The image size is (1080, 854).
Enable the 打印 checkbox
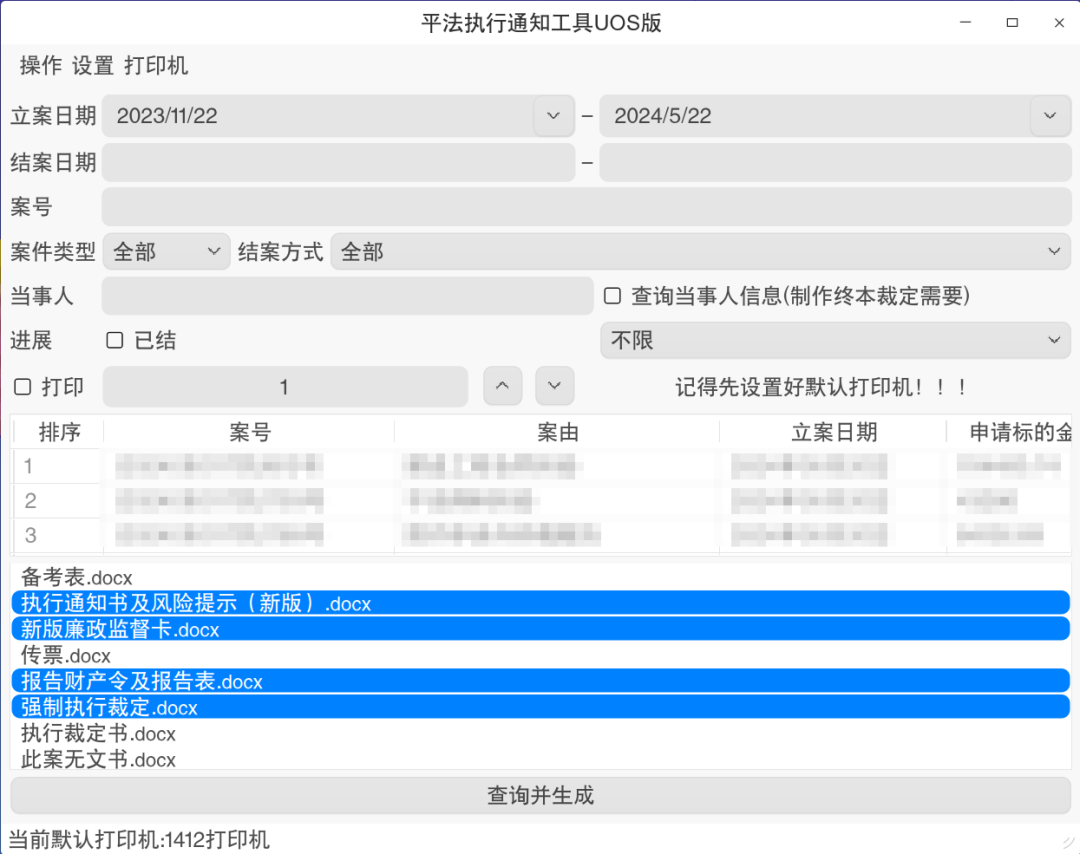[23, 387]
